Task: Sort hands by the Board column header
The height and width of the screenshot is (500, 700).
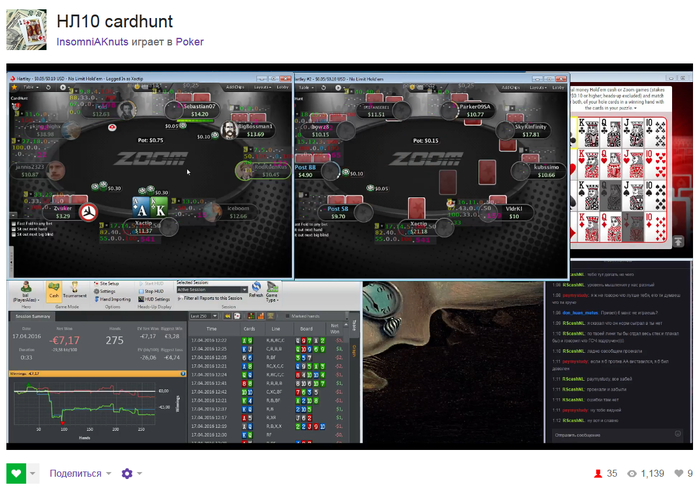Action: [x=306, y=329]
